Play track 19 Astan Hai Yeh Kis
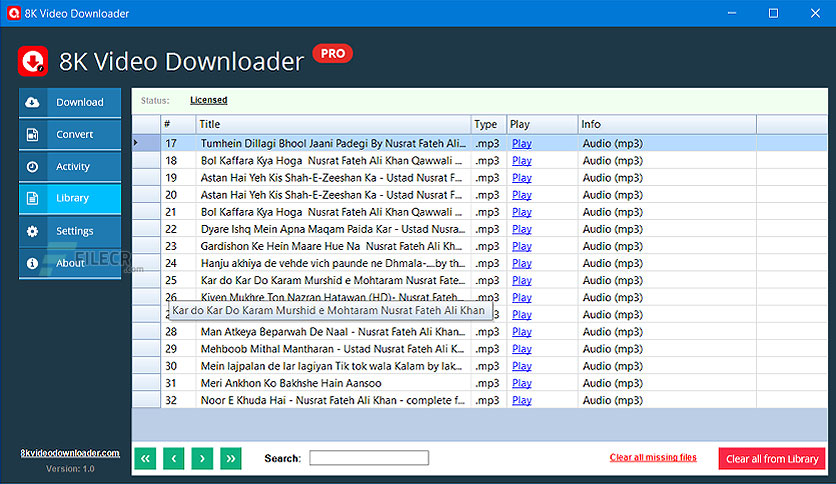The height and width of the screenshot is (484, 836). click(x=521, y=178)
